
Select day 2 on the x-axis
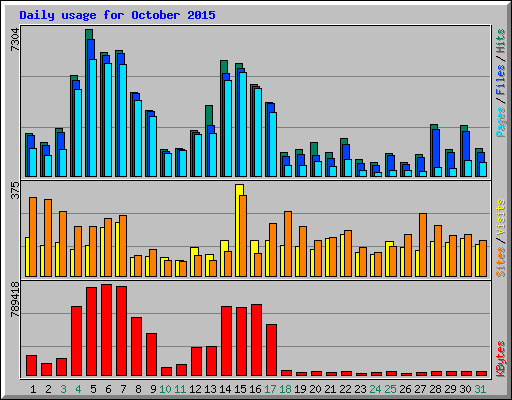point(48,389)
